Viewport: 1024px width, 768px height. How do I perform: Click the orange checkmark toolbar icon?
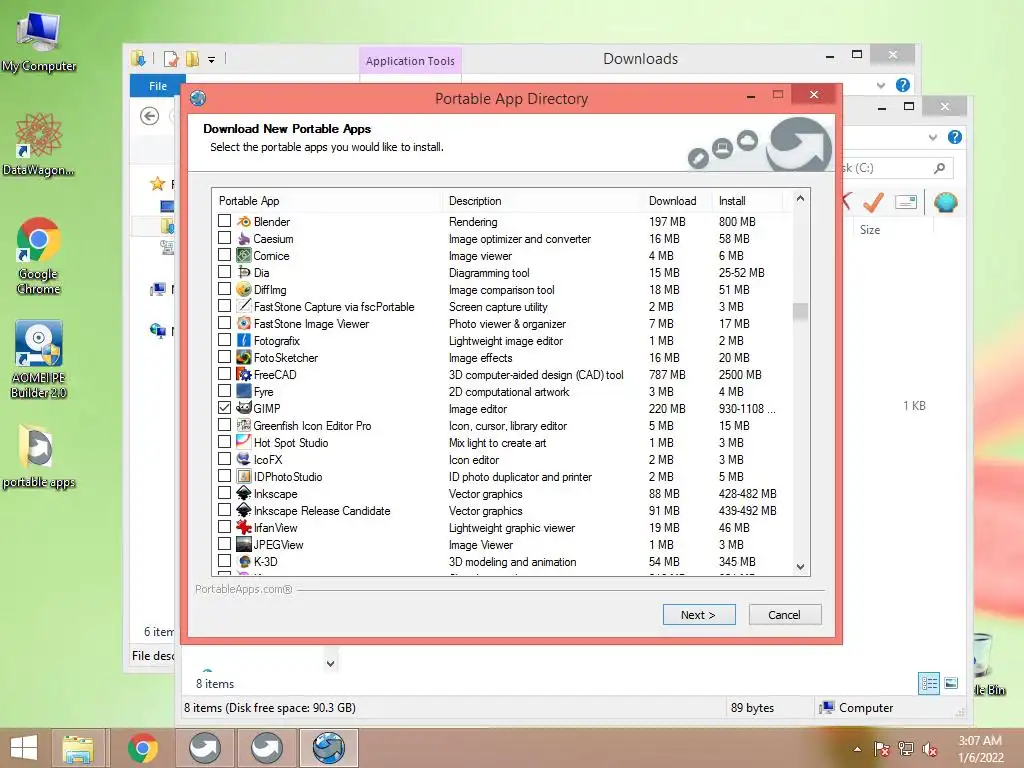pyautogui.click(x=873, y=202)
